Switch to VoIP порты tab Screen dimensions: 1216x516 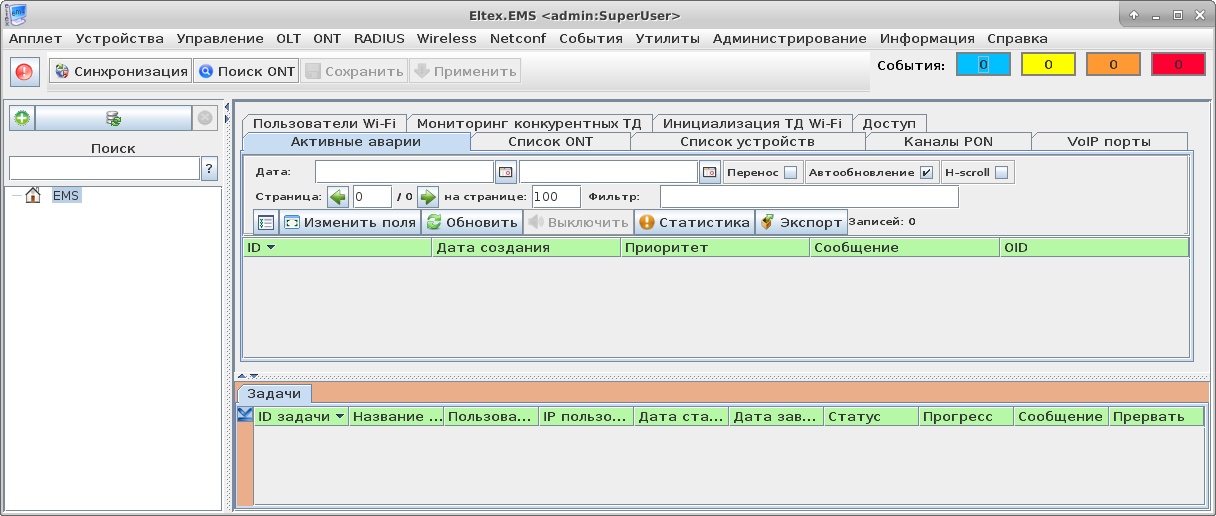pos(1109,142)
